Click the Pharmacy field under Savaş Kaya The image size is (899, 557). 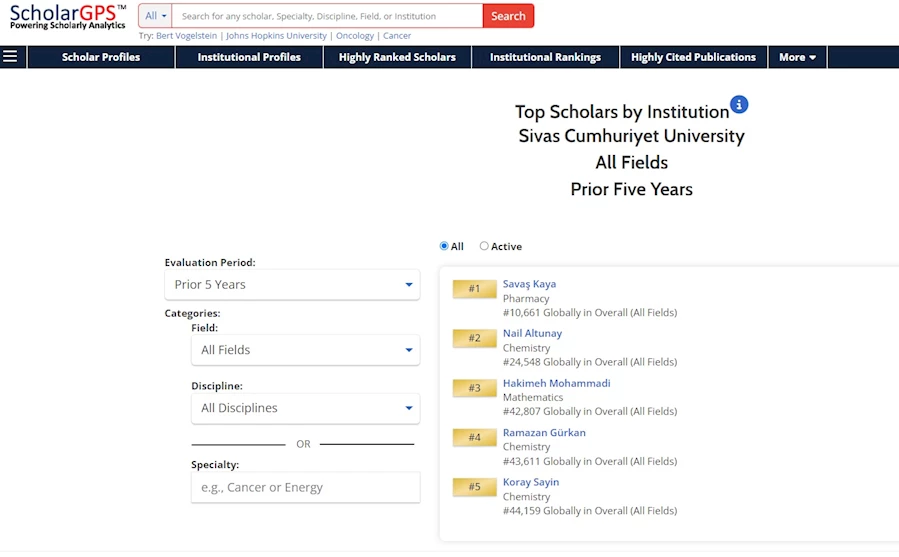pyautogui.click(x=526, y=299)
